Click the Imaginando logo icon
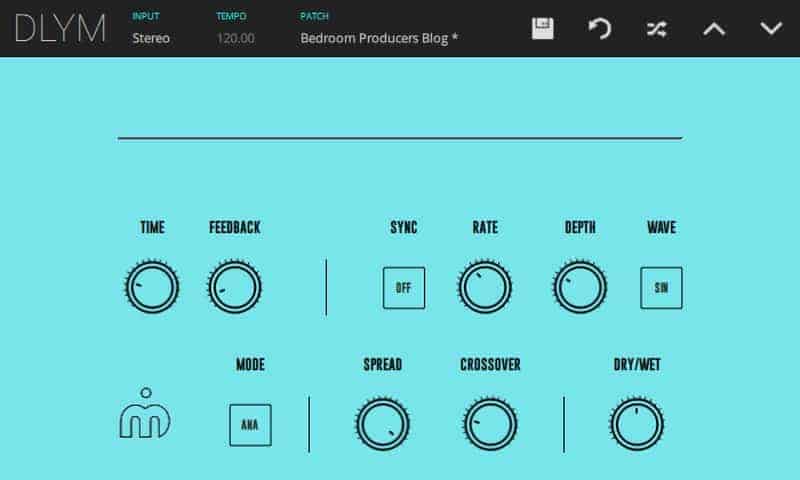 coord(145,416)
